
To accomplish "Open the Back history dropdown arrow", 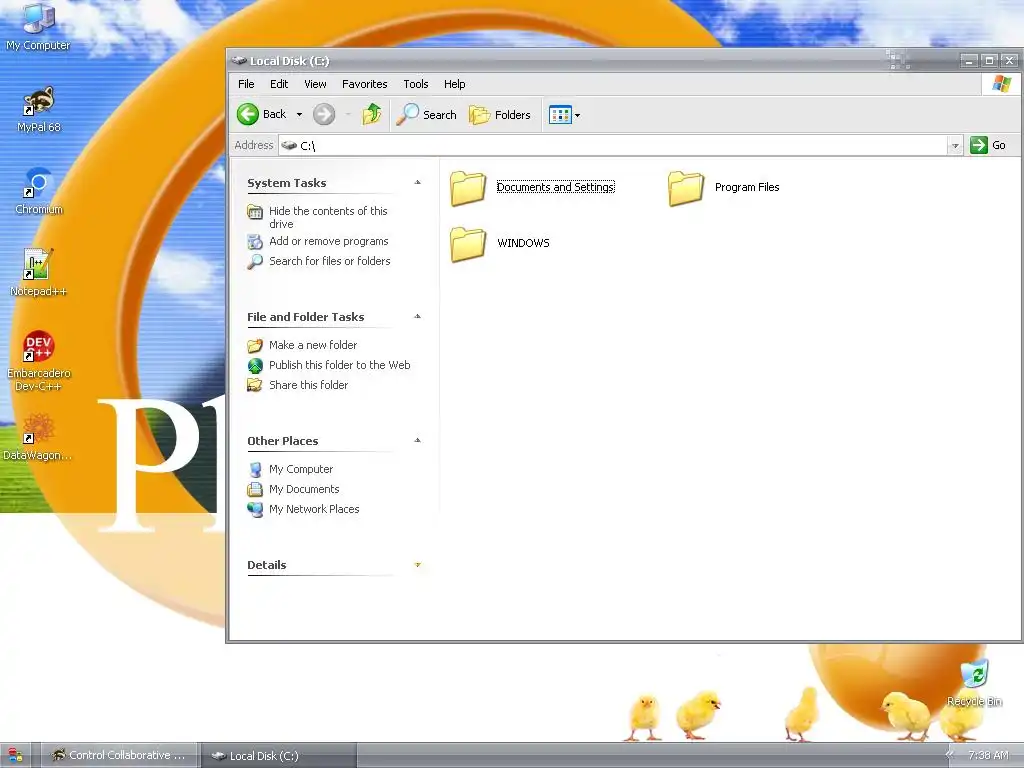I will tap(299, 115).
